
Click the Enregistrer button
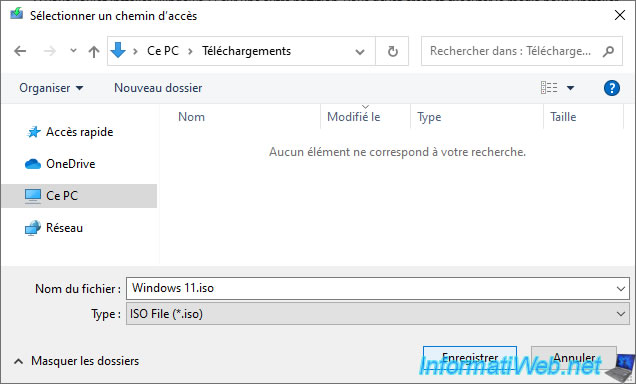click(470, 358)
